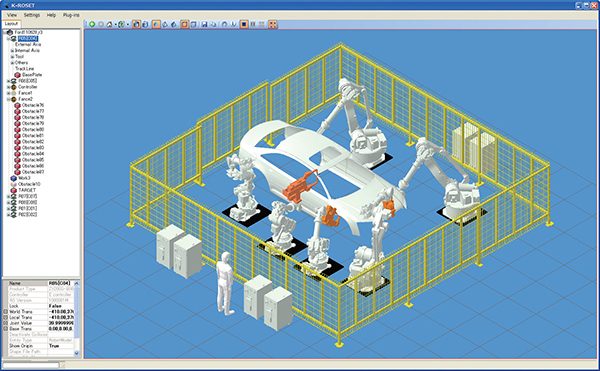600x371 pixels.
Task: Click the green circle run icon
Action: (92, 24)
